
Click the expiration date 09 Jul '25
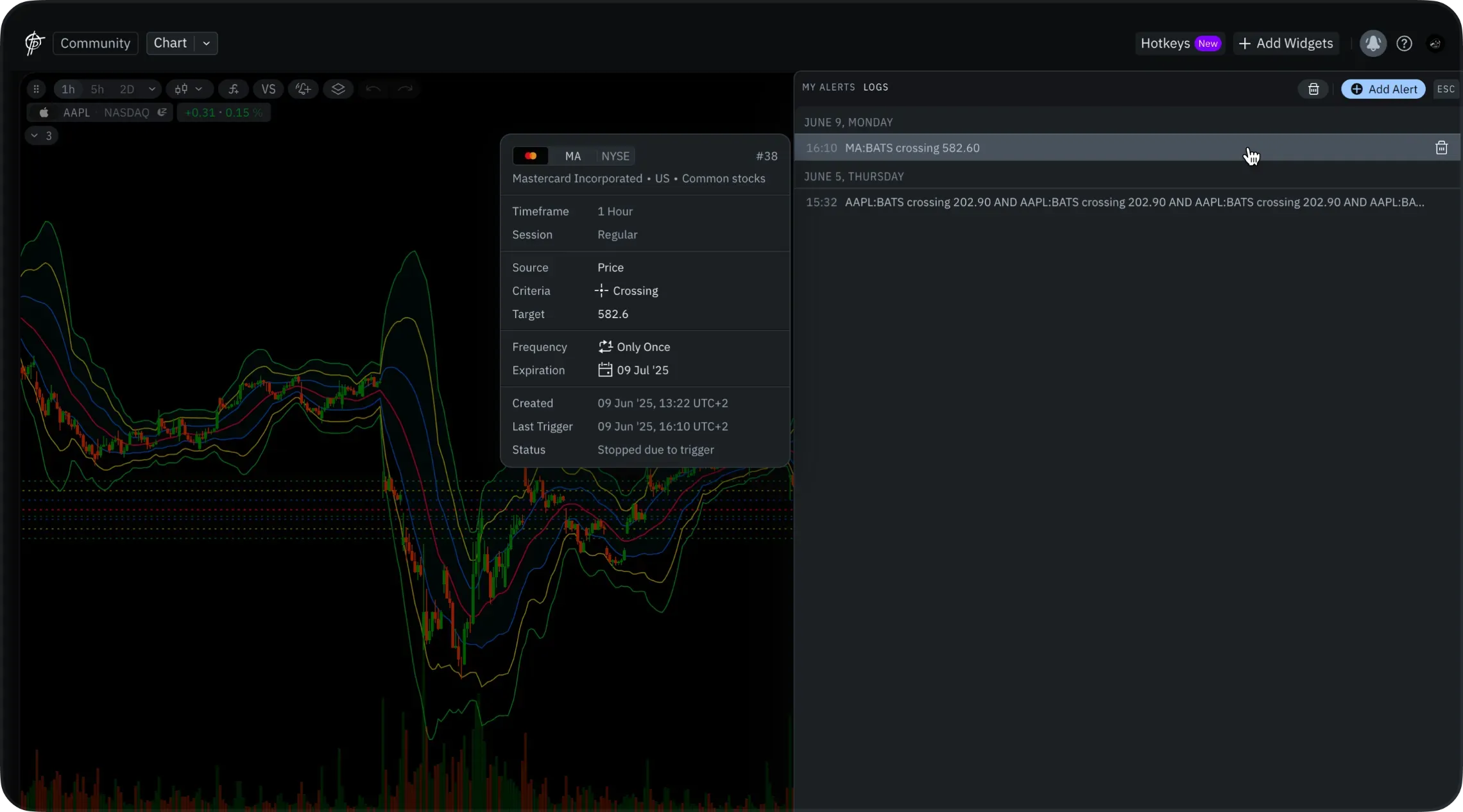tap(633, 370)
